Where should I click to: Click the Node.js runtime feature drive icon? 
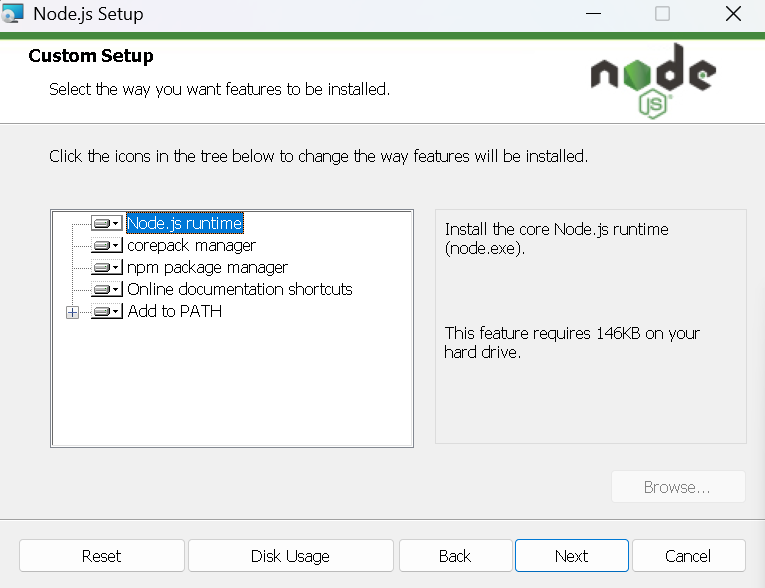coord(106,223)
